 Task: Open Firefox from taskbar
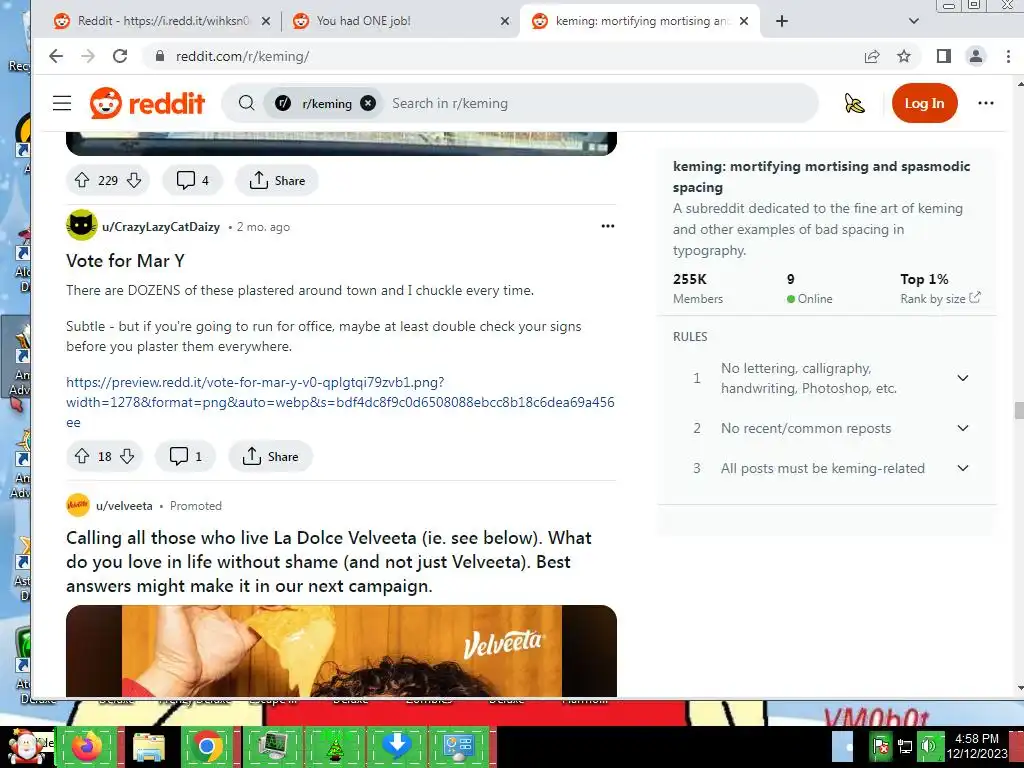tap(87, 746)
